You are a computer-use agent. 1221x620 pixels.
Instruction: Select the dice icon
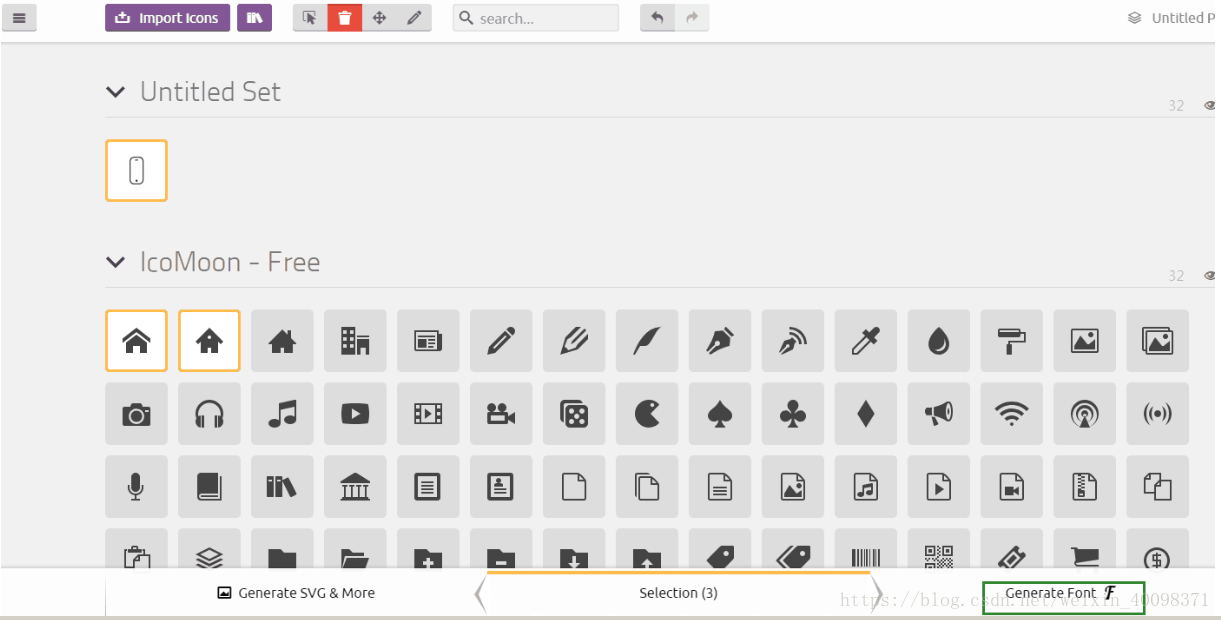point(574,414)
